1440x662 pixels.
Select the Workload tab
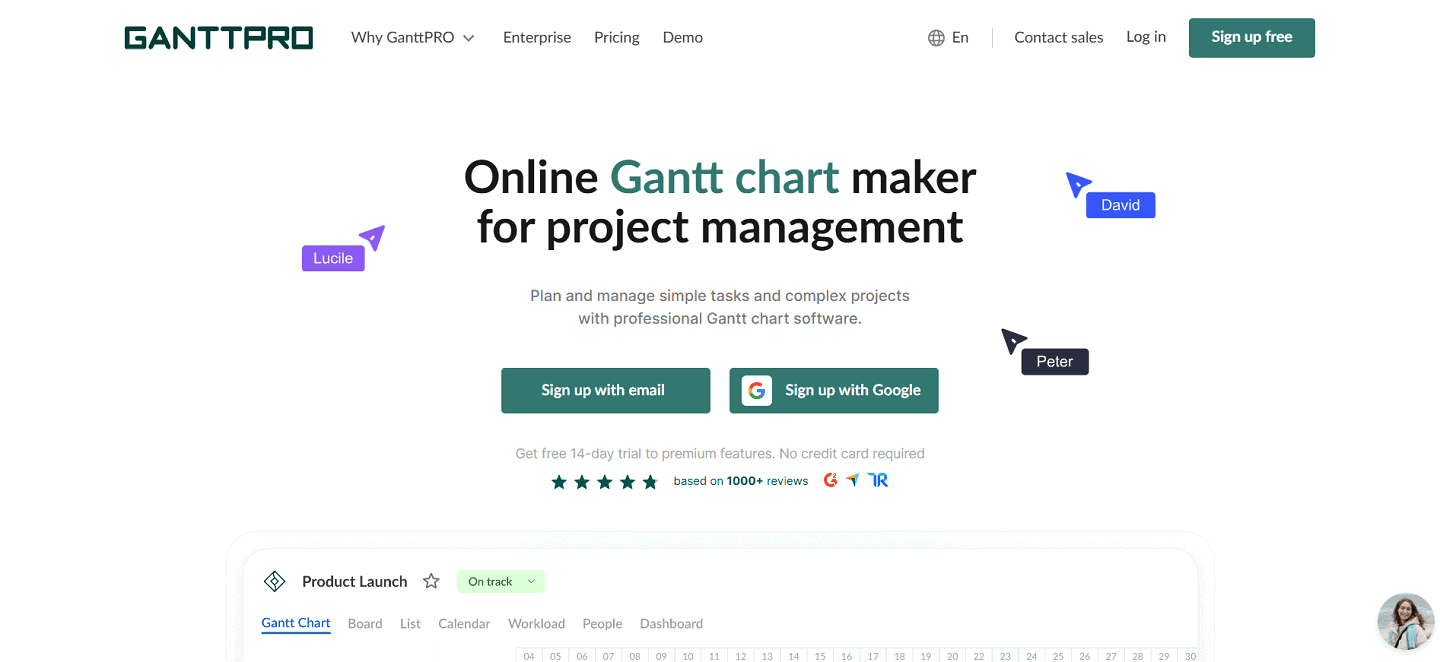coord(536,623)
